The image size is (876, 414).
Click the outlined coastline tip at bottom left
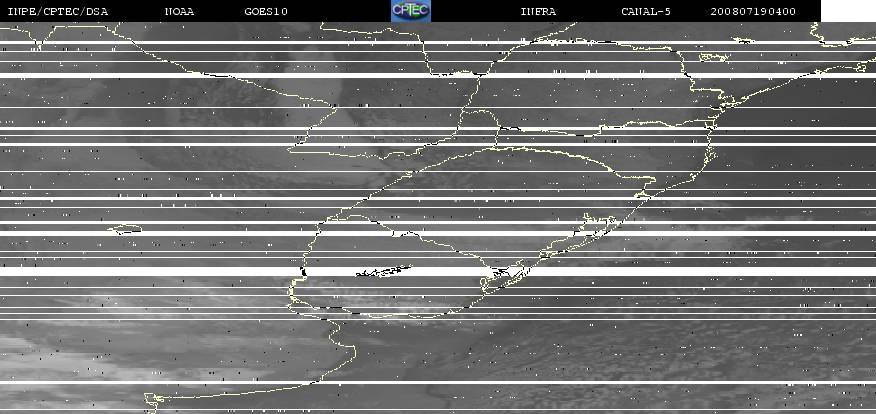point(152,401)
